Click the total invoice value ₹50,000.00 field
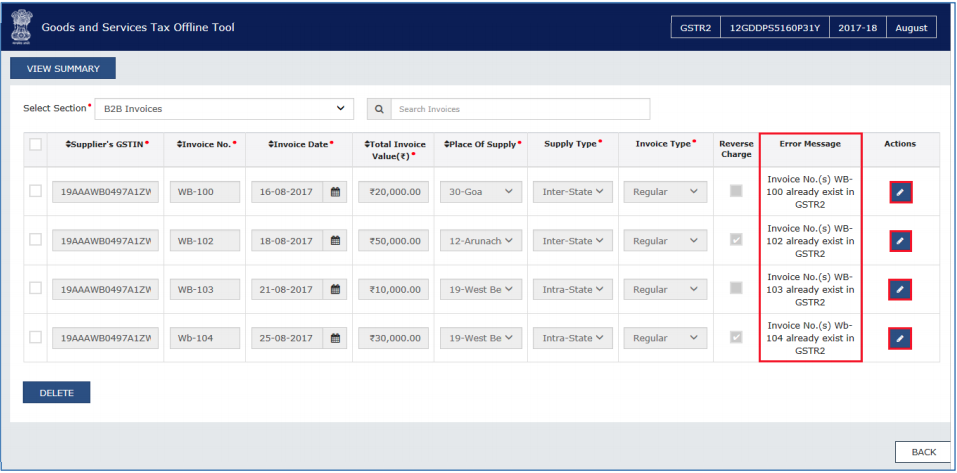This screenshot has width=957, height=473. (x=394, y=240)
